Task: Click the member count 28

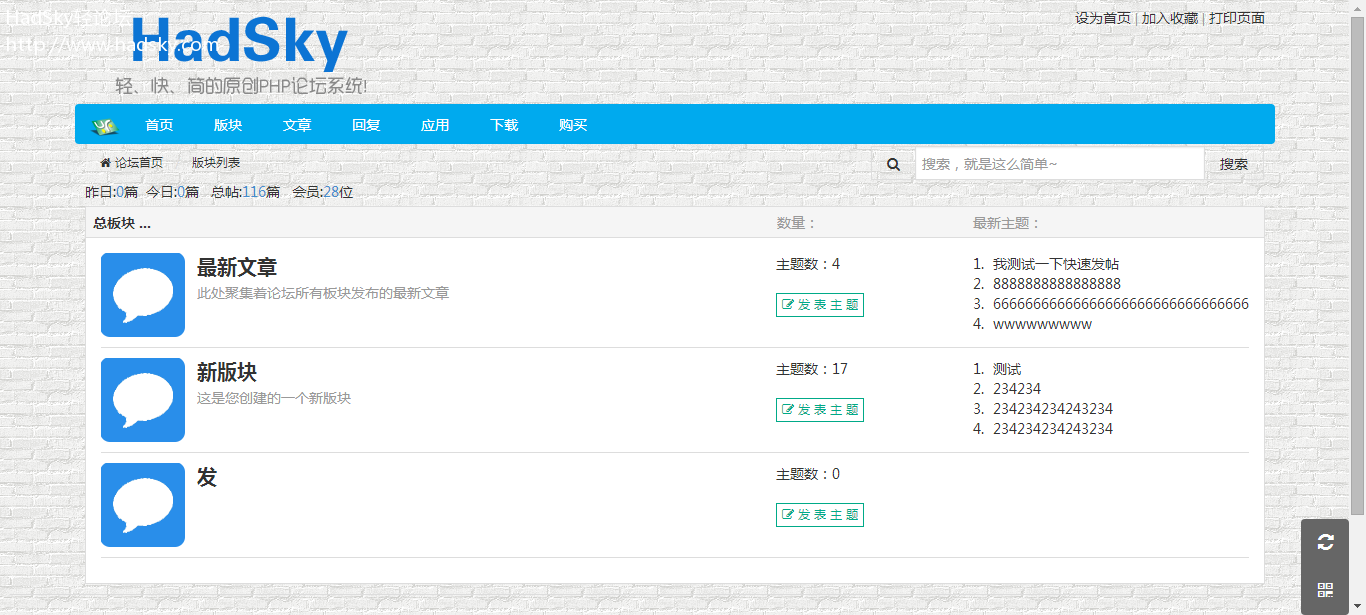Action: click(331, 192)
